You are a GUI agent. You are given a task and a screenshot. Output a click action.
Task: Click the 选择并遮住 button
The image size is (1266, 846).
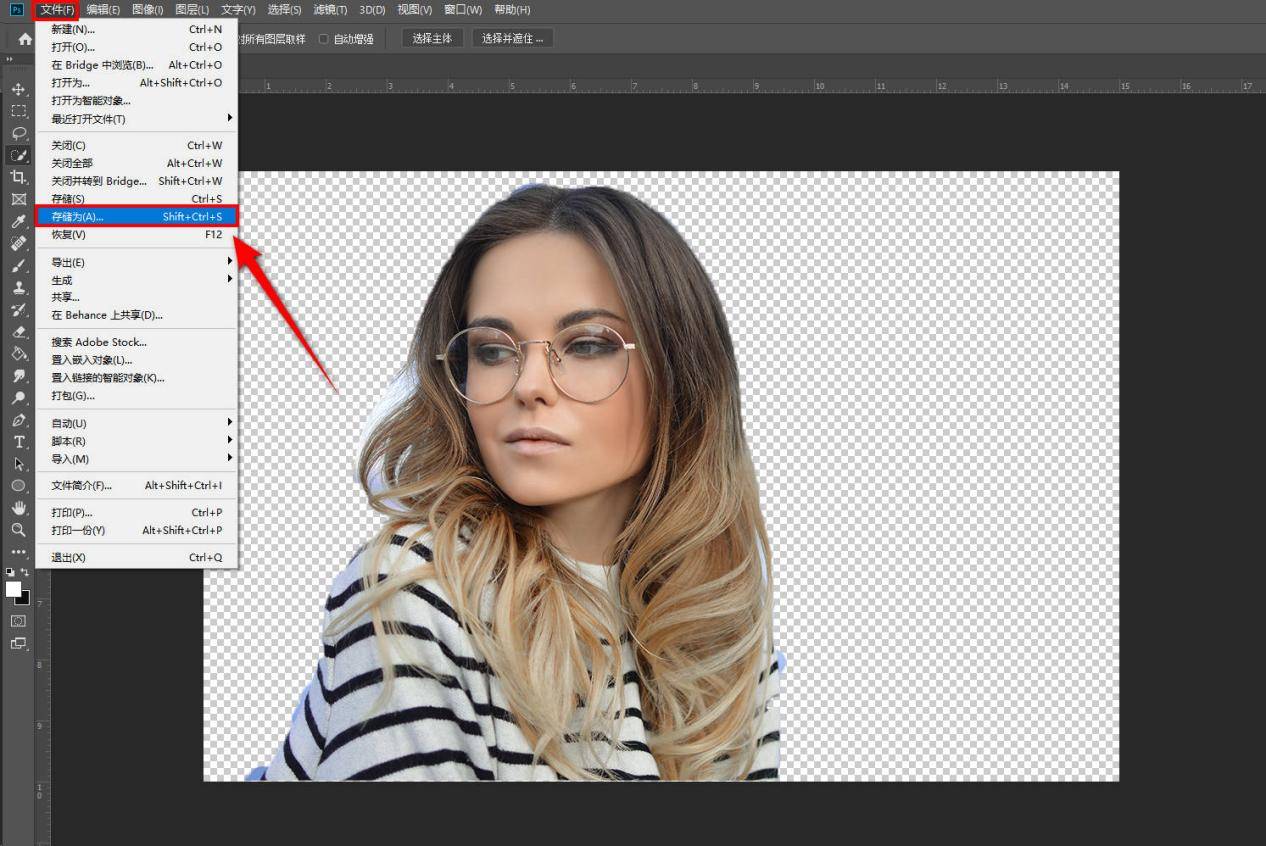(513, 39)
